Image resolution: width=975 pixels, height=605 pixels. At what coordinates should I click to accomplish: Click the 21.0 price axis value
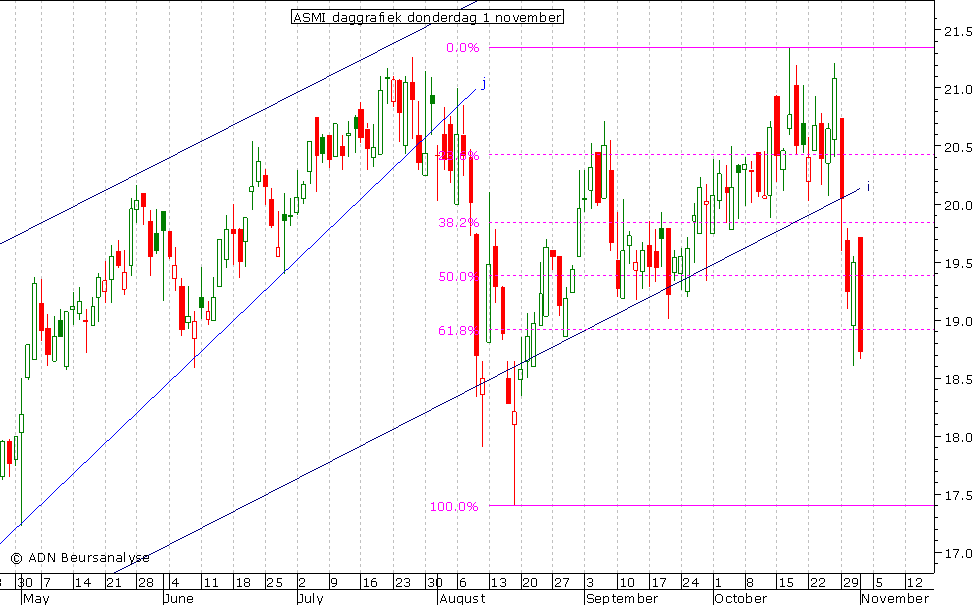point(958,90)
